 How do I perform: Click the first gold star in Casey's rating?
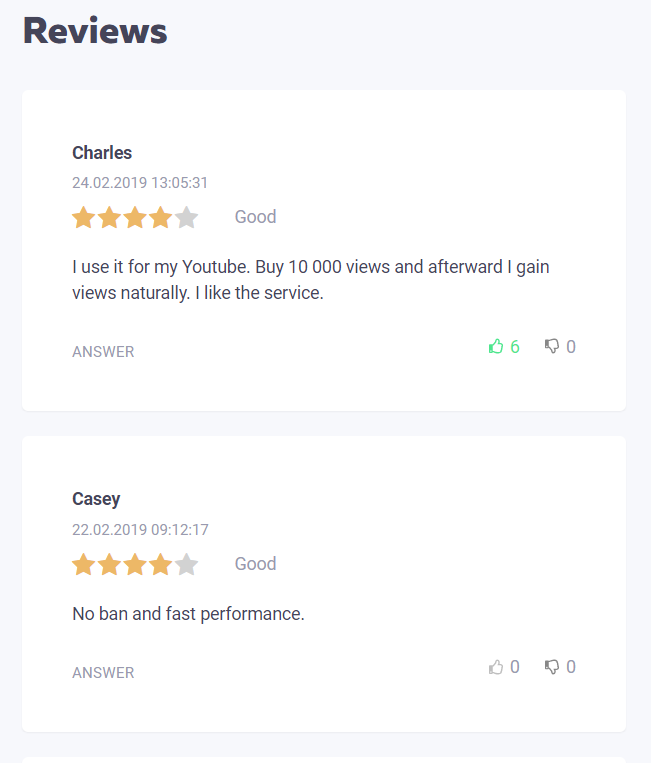(x=84, y=565)
